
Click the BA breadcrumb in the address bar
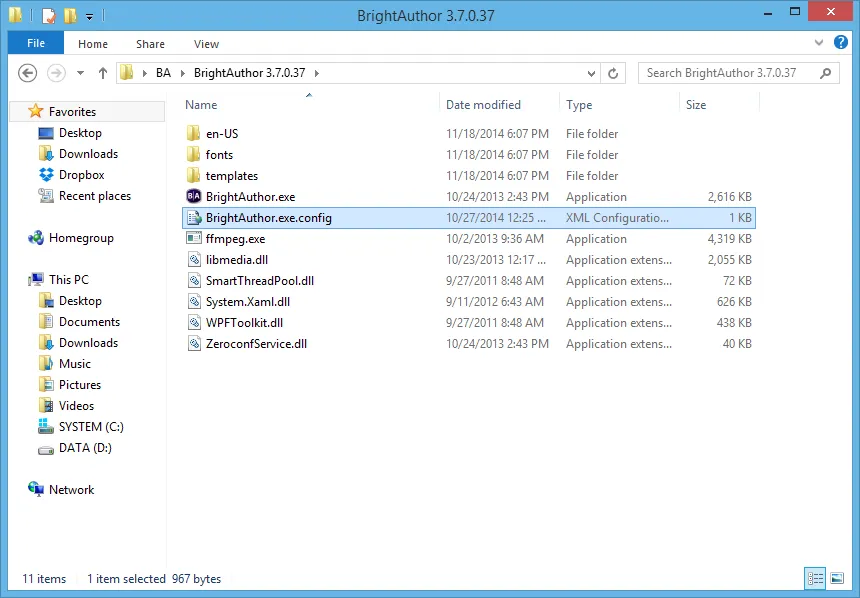click(x=163, y=73)
